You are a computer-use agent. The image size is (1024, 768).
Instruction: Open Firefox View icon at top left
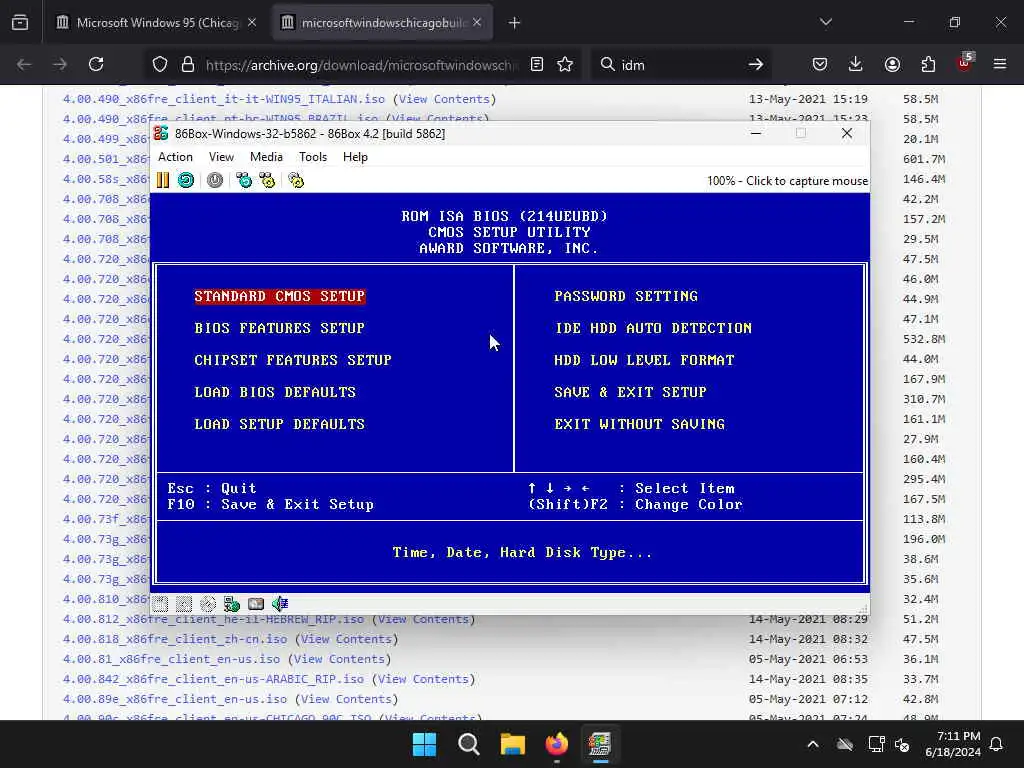[20, 23]
